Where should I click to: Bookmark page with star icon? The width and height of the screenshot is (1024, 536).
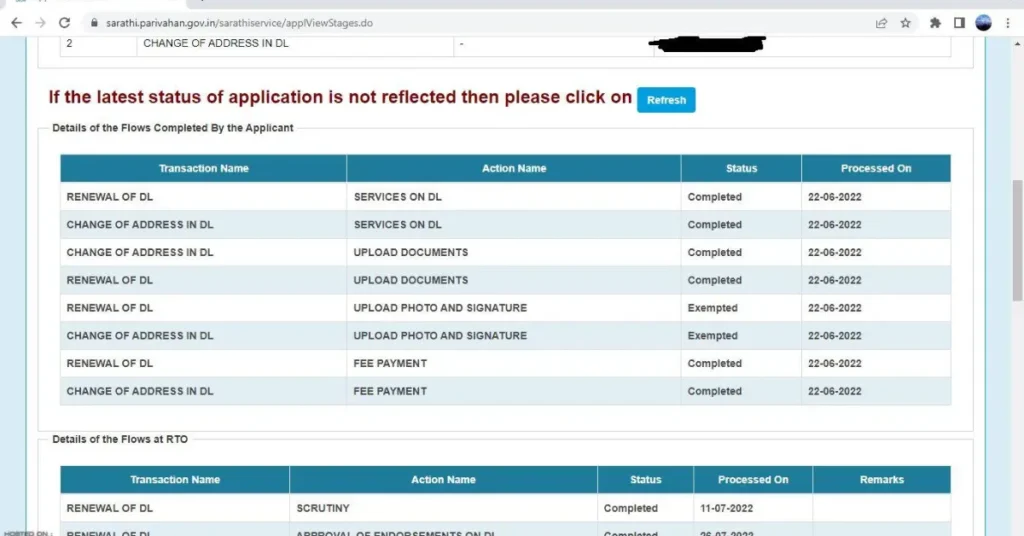click(905, 23)
